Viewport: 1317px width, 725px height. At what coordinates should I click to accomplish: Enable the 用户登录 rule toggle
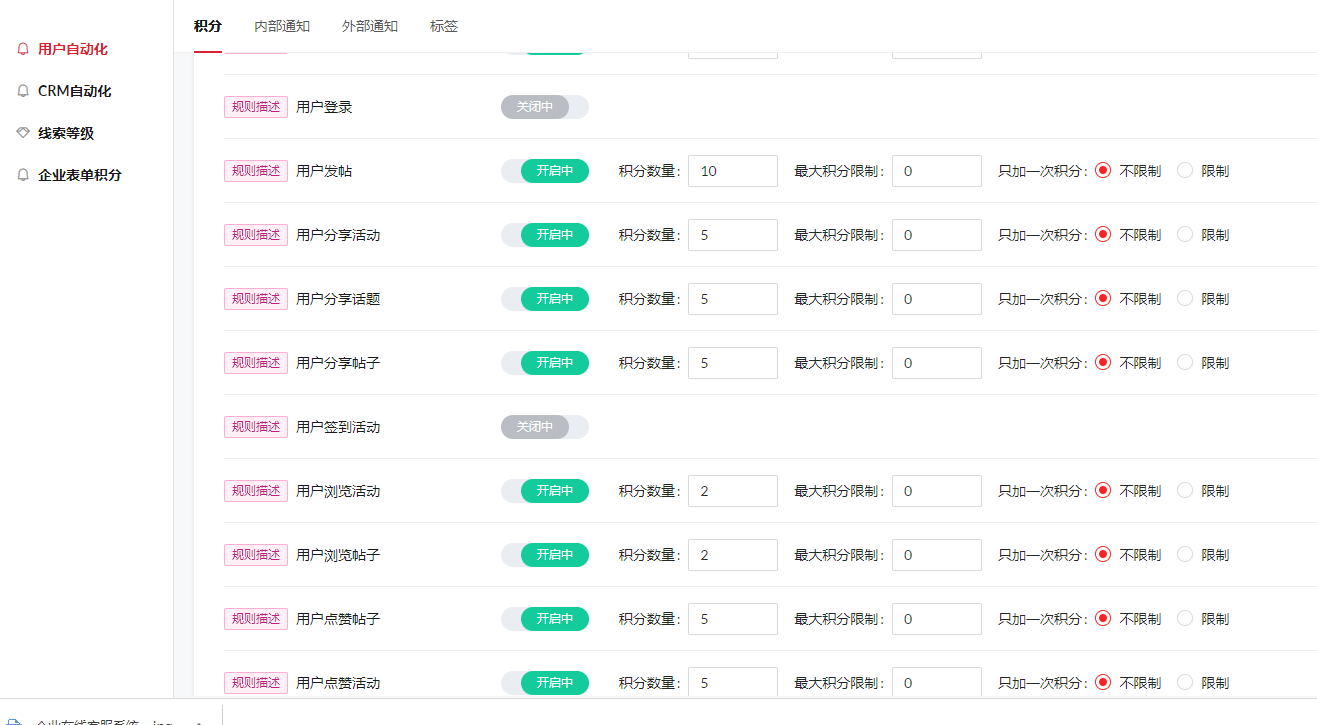545,107
